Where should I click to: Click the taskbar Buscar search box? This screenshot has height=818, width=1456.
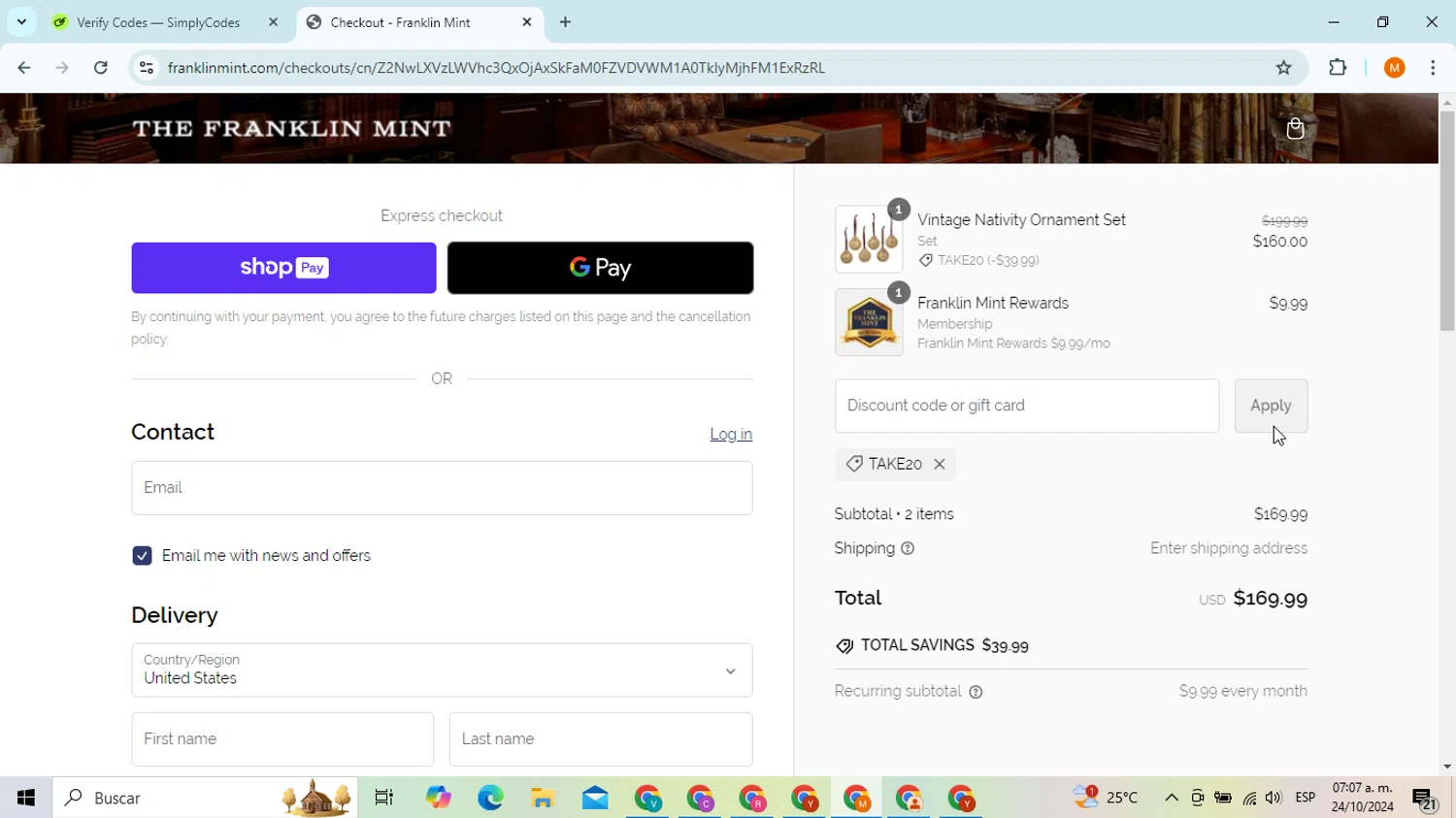206,798
